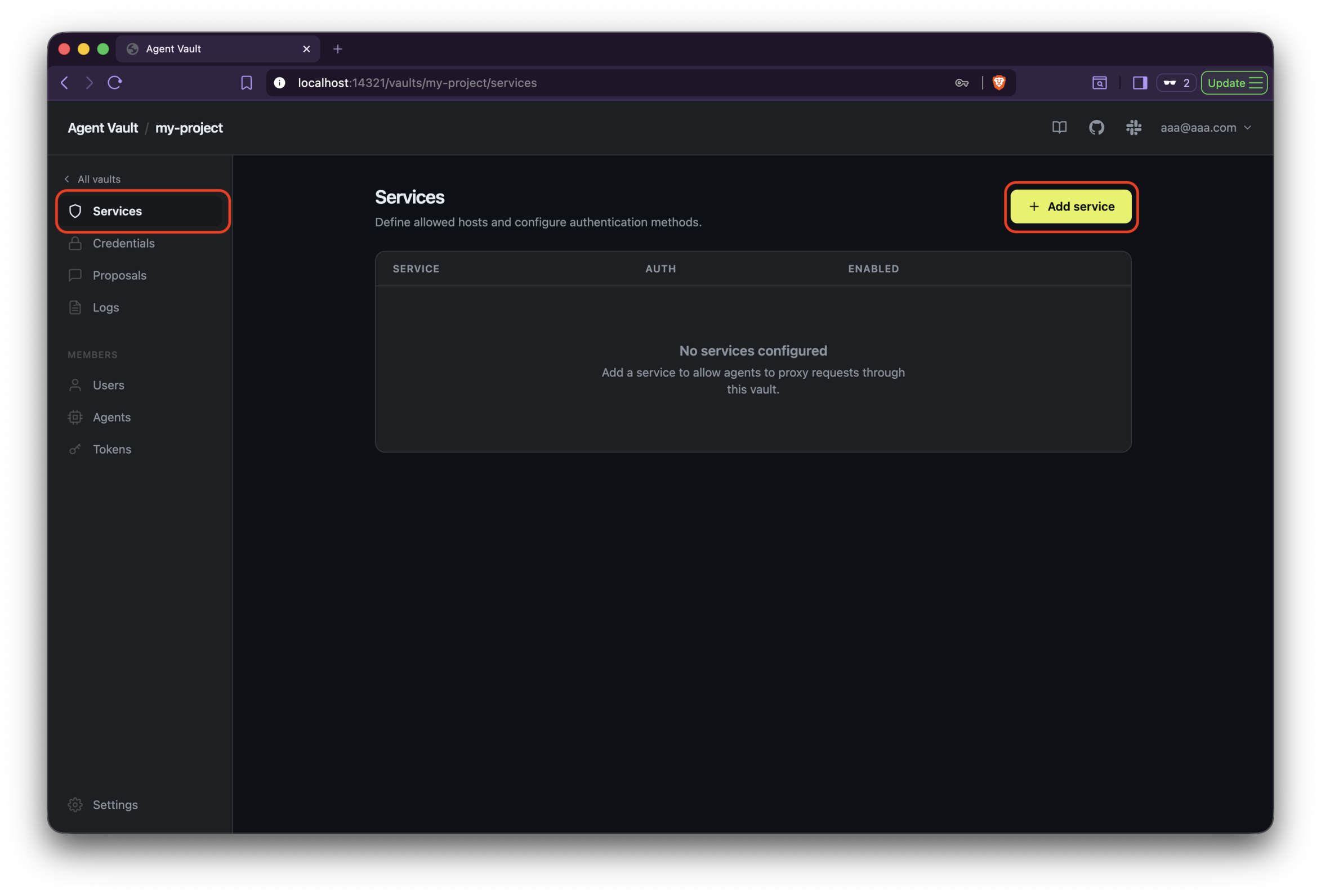
Task: Select the Agent Vault browser tab
Action: (218, 49)
